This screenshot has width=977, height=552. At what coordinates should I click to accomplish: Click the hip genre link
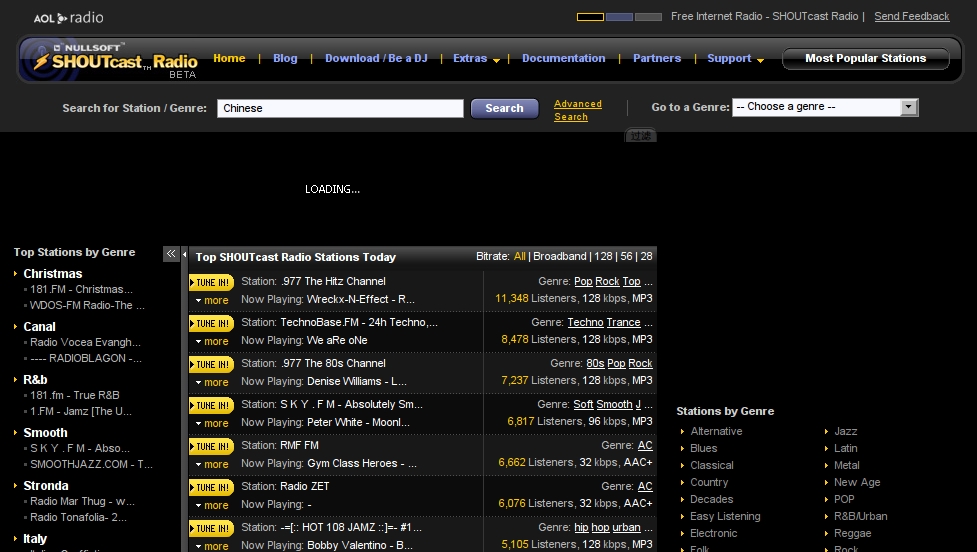tap(581, 528)
